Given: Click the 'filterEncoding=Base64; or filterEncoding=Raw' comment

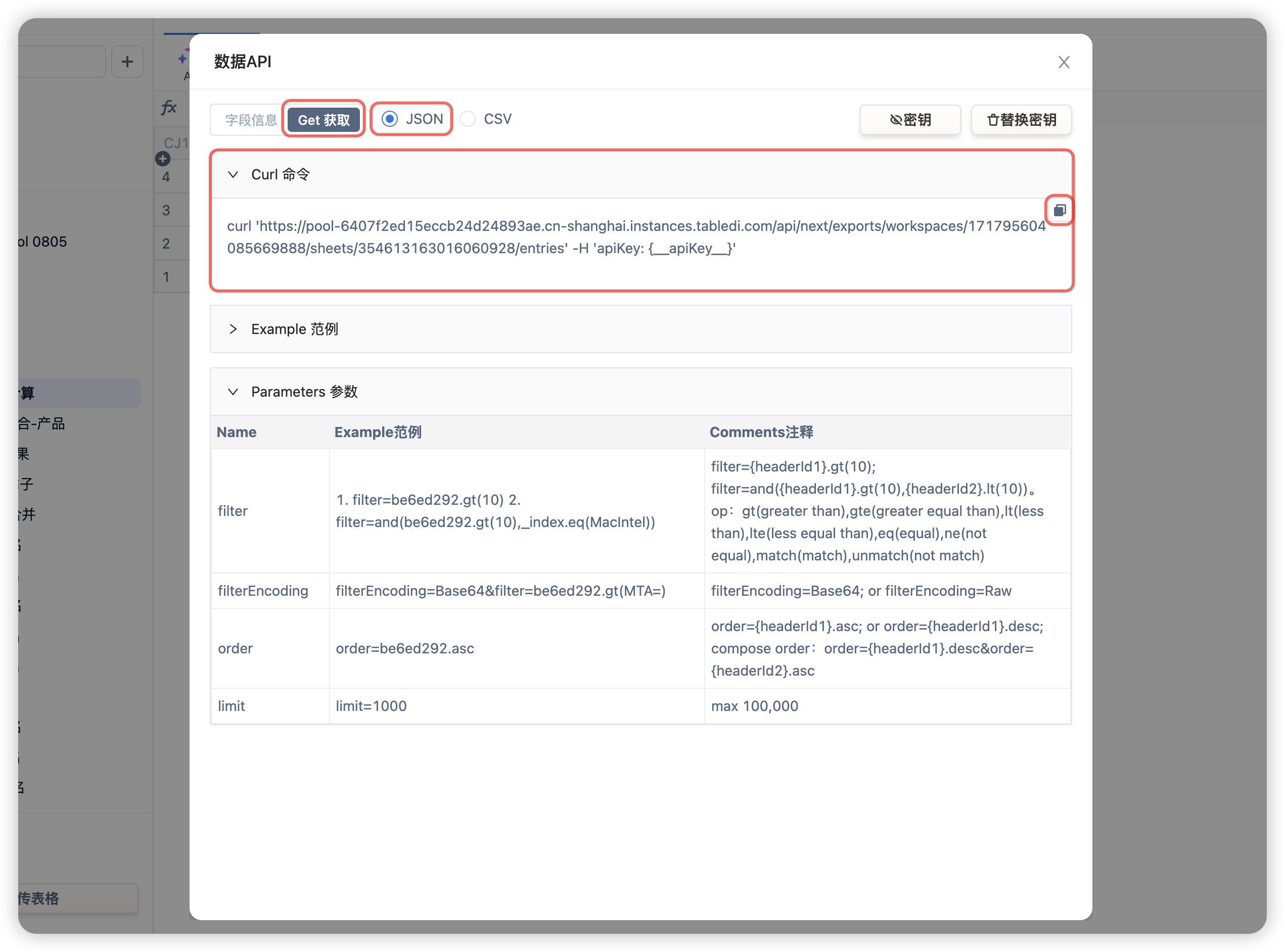Looking at the screenshot, I should point(888,591).
